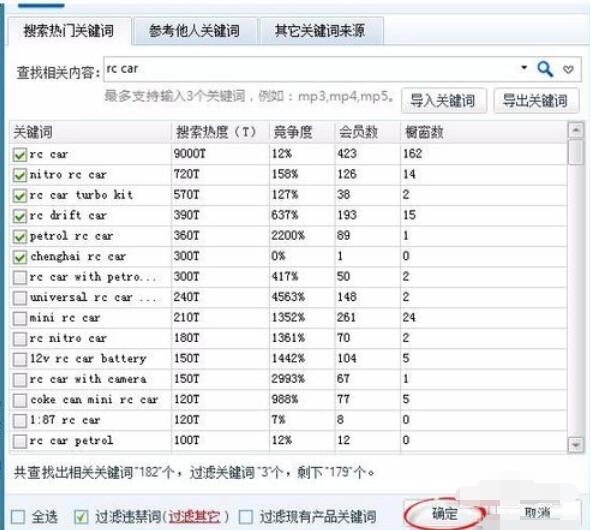Check 'coke can mini rc car' checkbox

[x=20, y=401]
